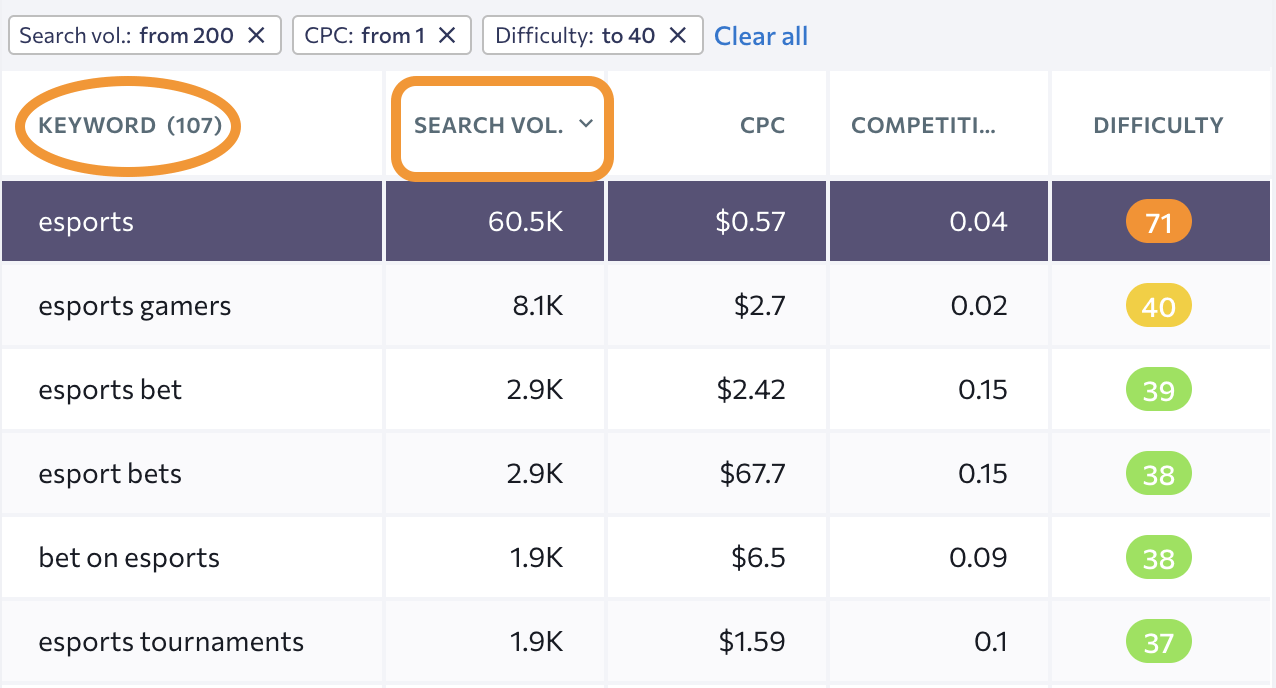Screen dimensions: 1276x688
Task: Click the orange 71 difficulty badge for esports
Action: pyautogui.click(x=1158, y=221)
